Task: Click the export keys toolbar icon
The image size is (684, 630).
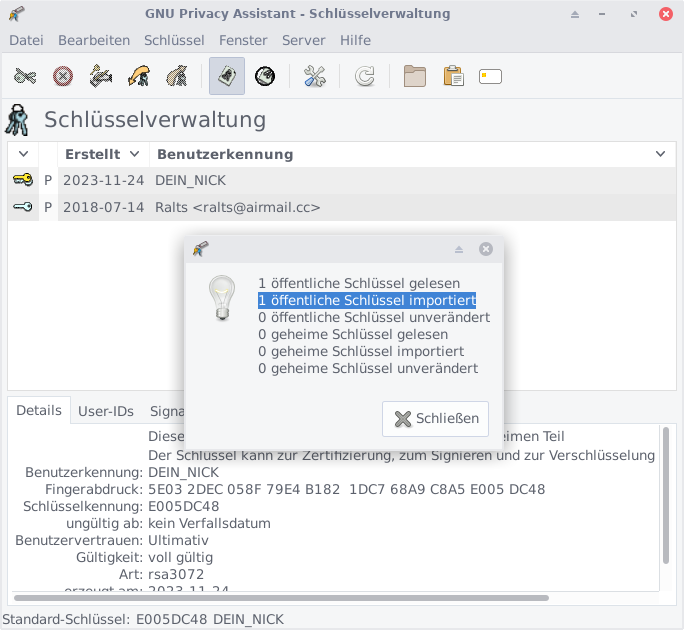Action: point(177,76)
